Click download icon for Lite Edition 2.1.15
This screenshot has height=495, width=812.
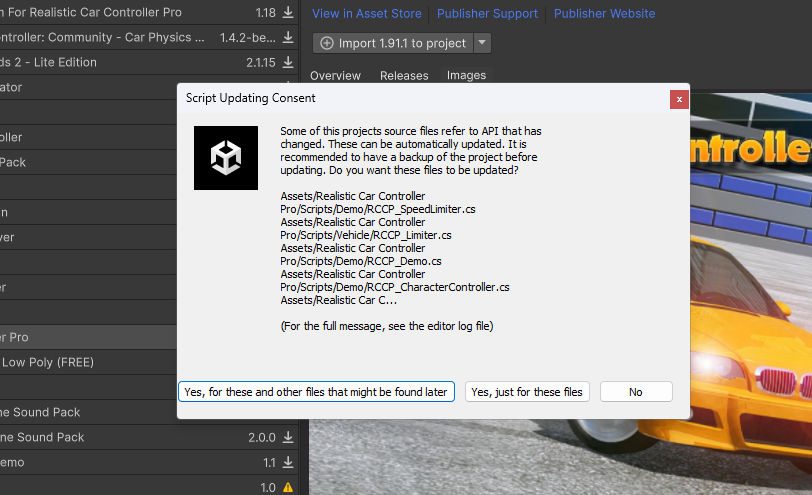[288, 63]
